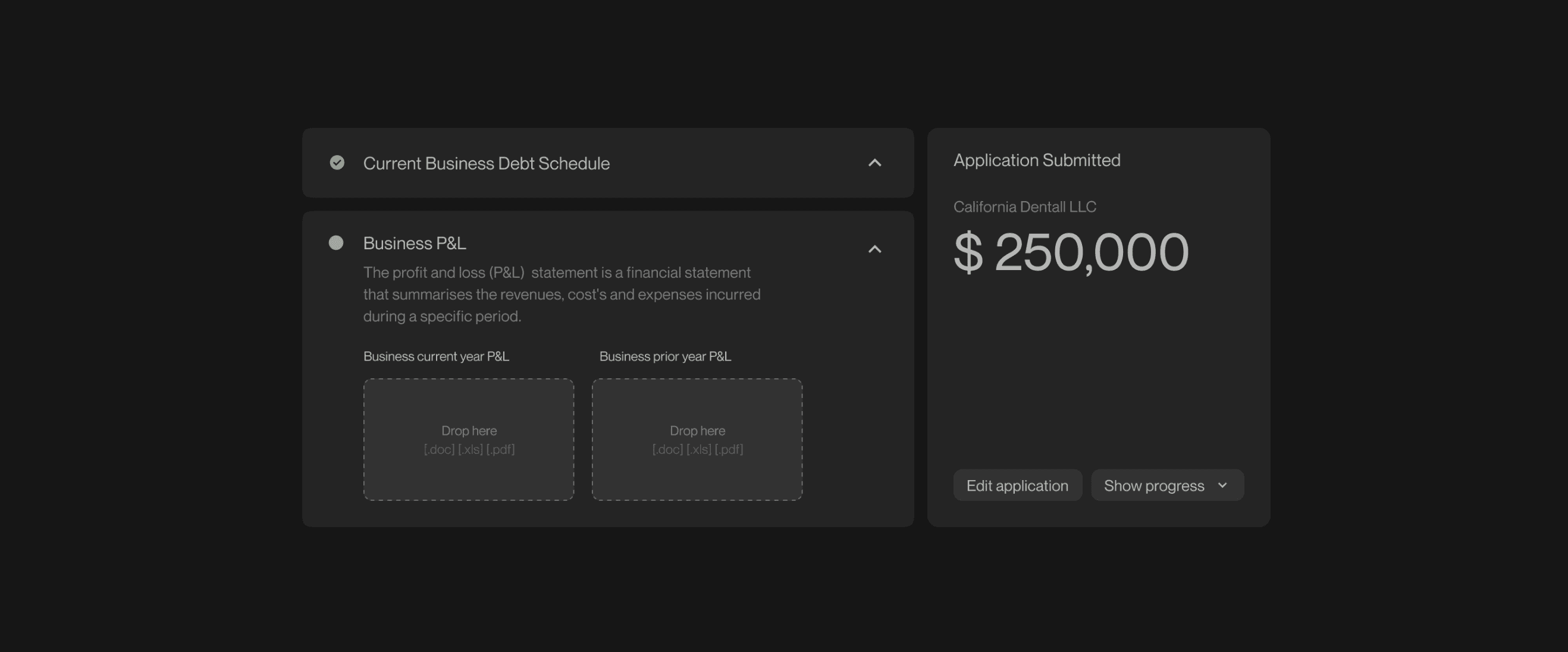Click the $ 250,000 loan amount

[x=1070, y=252]
